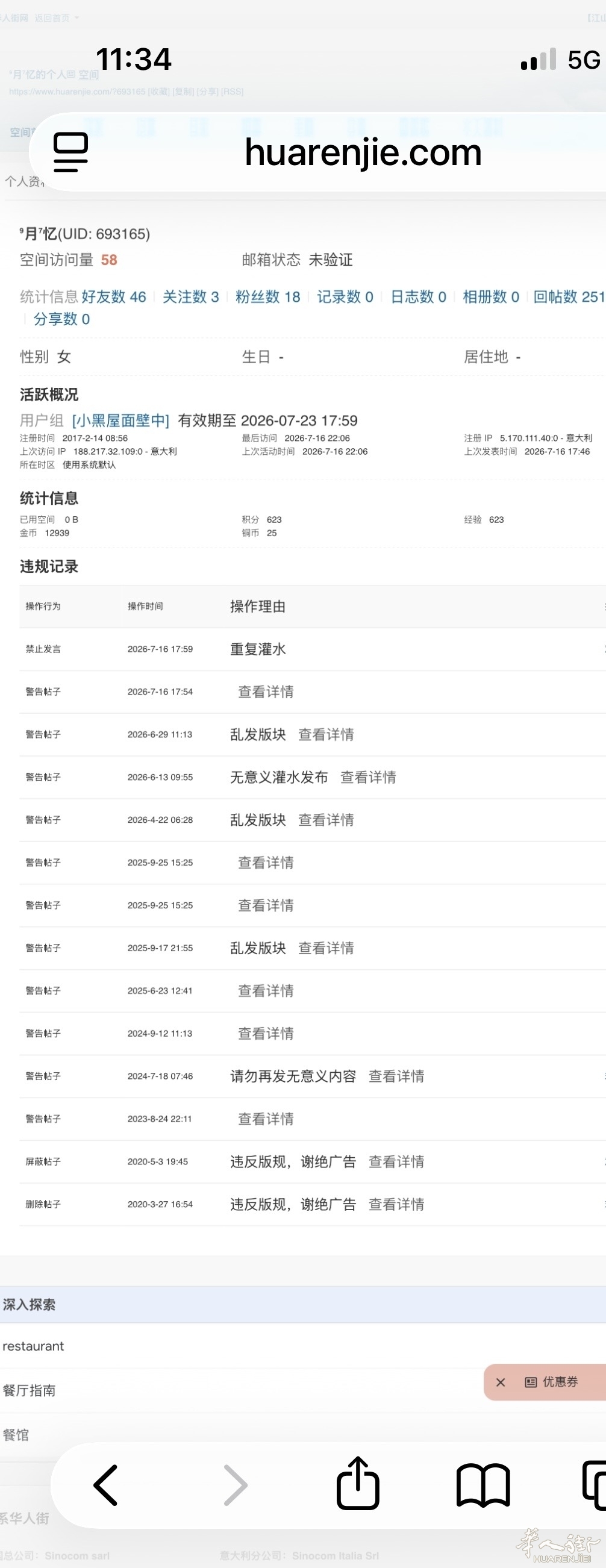Click the 操作时间 column header
This screenshot has width=606, height=1568.
click(x=145, y=606)
